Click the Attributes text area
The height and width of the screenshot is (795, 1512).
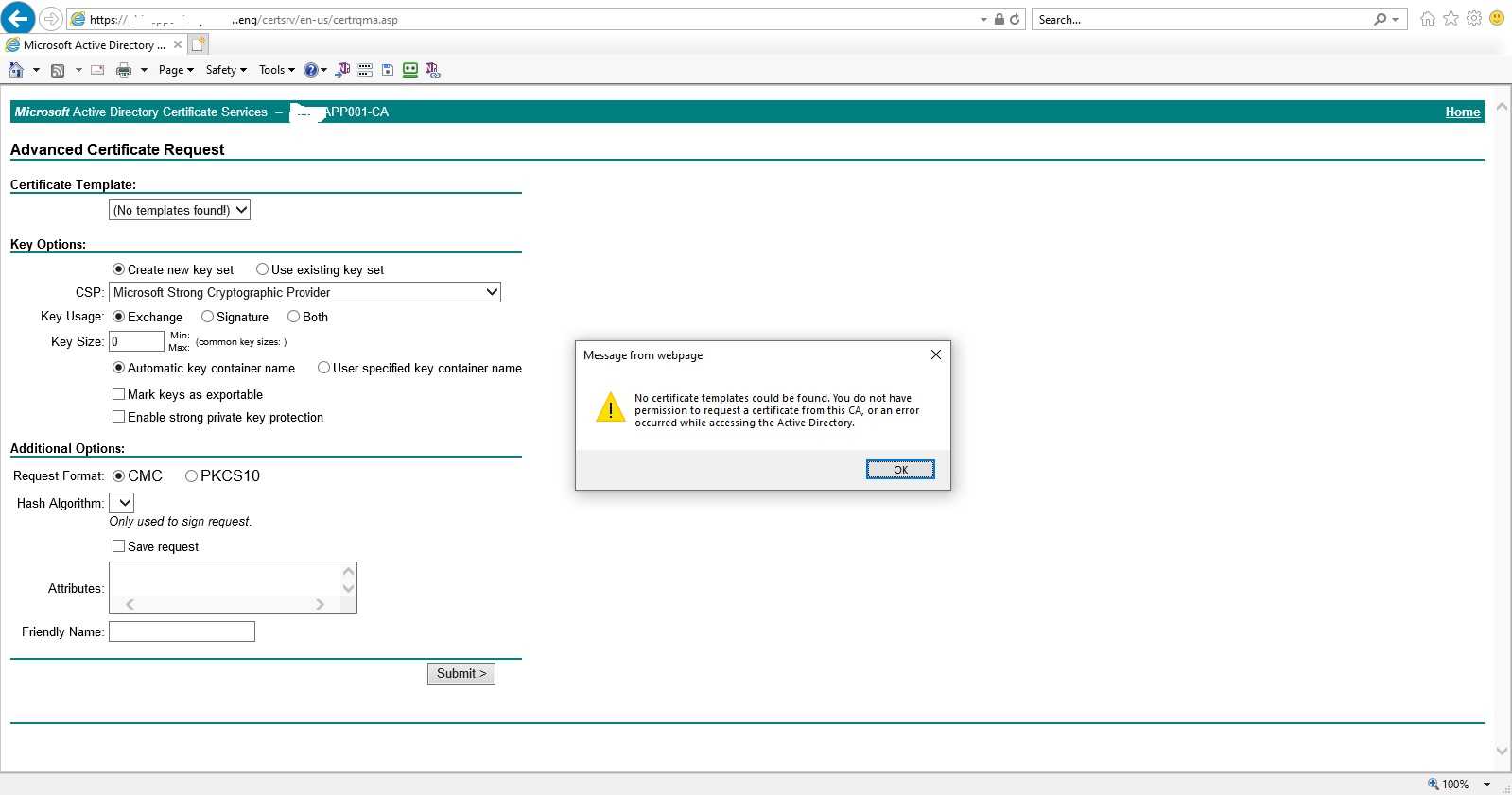[x=233, y=587]
